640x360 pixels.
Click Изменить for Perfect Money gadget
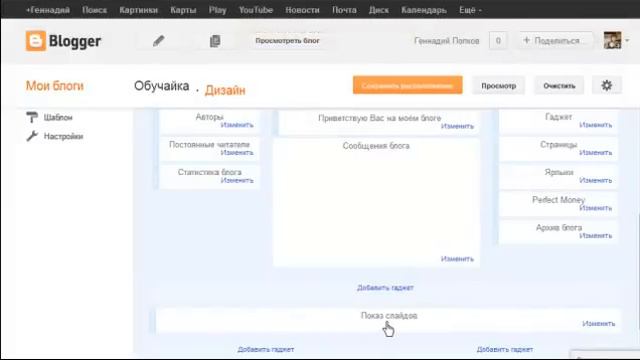pos(596,208)
